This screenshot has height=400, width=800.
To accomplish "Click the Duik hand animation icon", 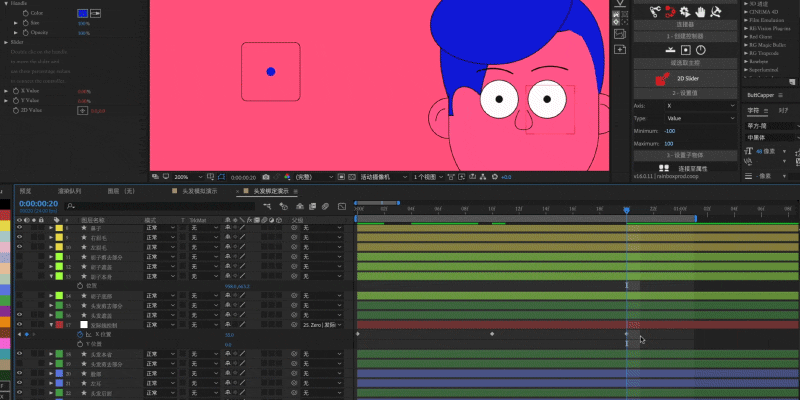I will (701, 11).
